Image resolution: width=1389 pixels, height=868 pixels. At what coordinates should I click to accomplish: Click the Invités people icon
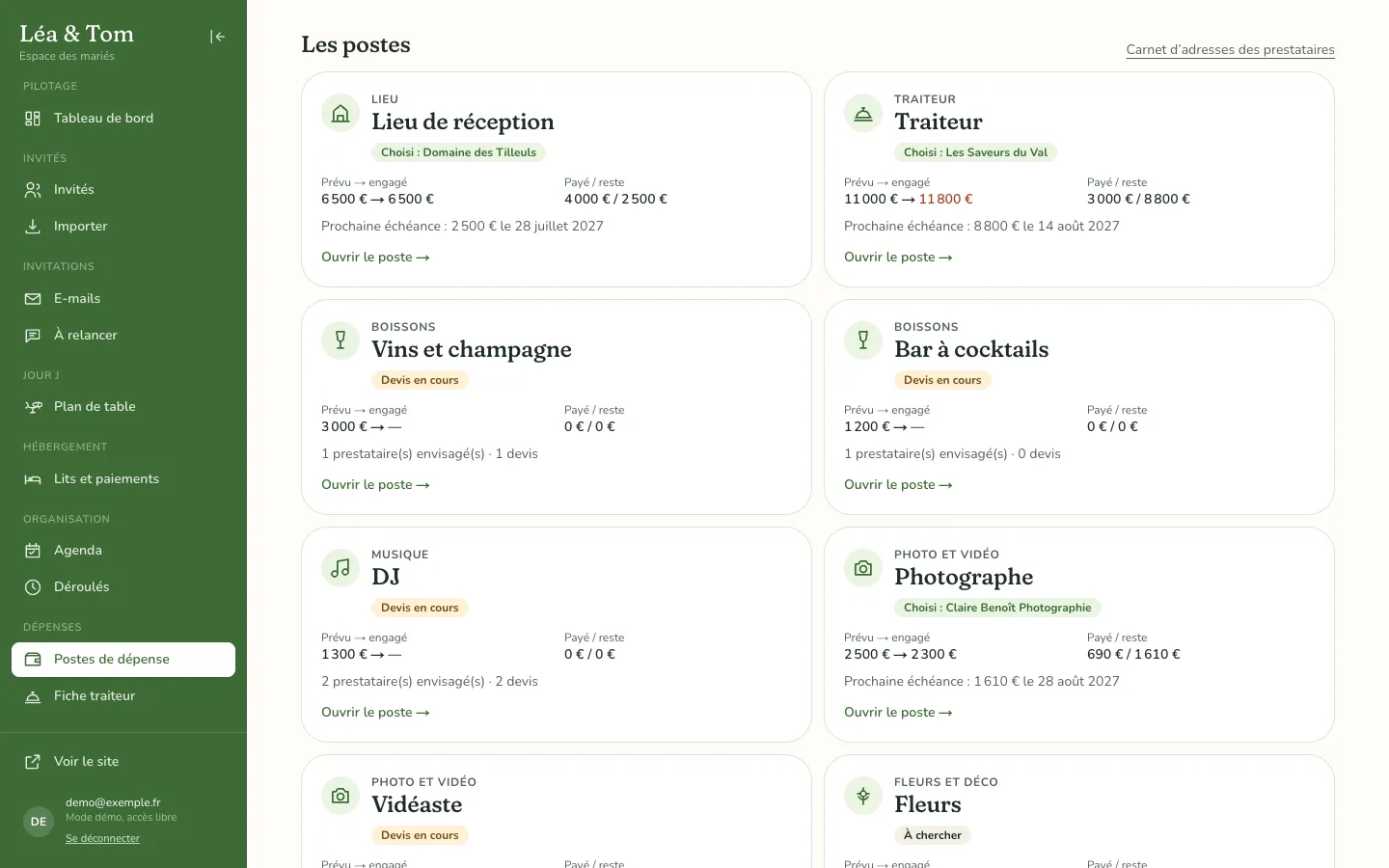(x=33, y=190)
